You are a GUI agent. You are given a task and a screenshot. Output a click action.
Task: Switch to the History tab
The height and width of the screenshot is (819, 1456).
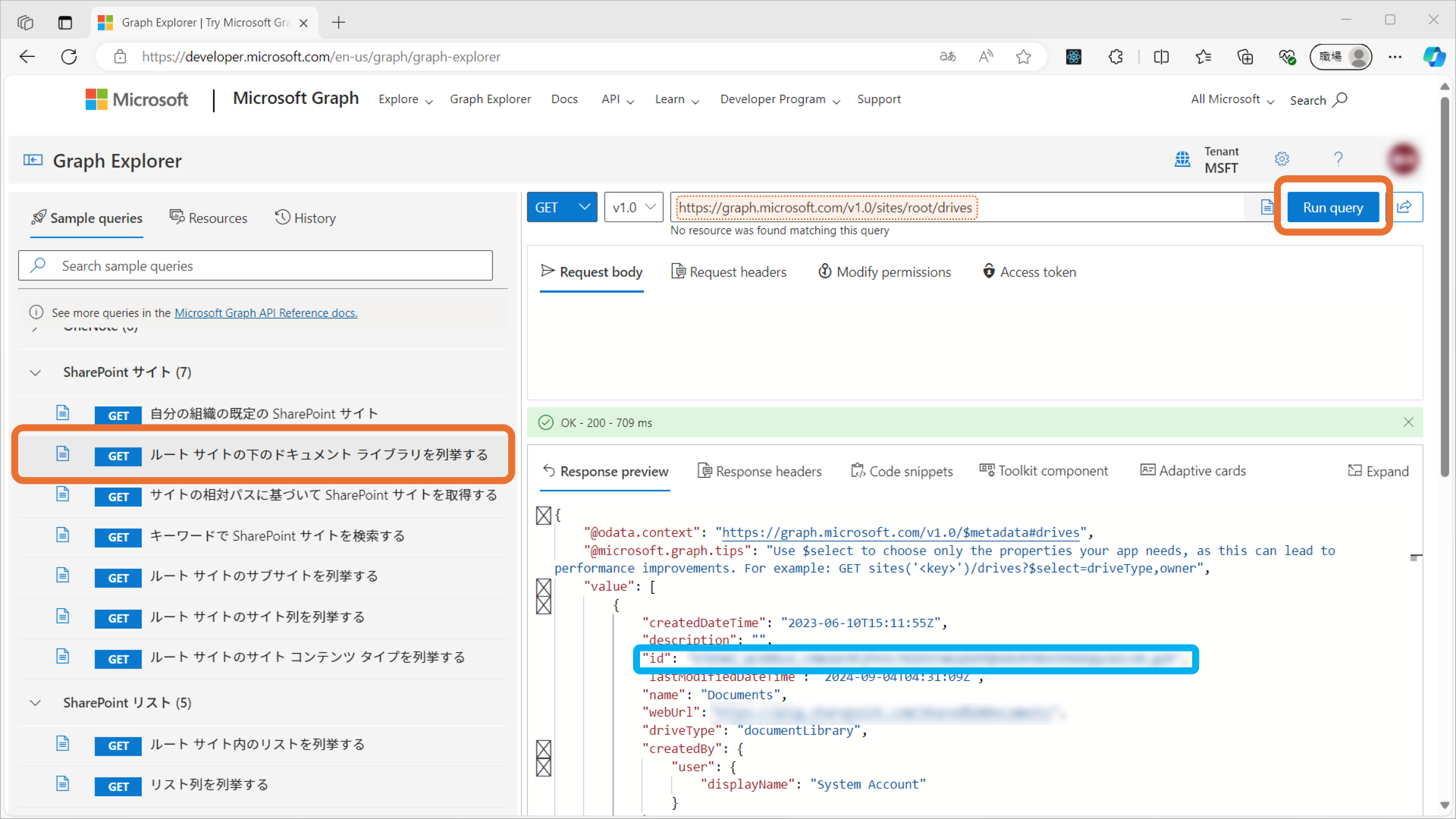(305, 218)
